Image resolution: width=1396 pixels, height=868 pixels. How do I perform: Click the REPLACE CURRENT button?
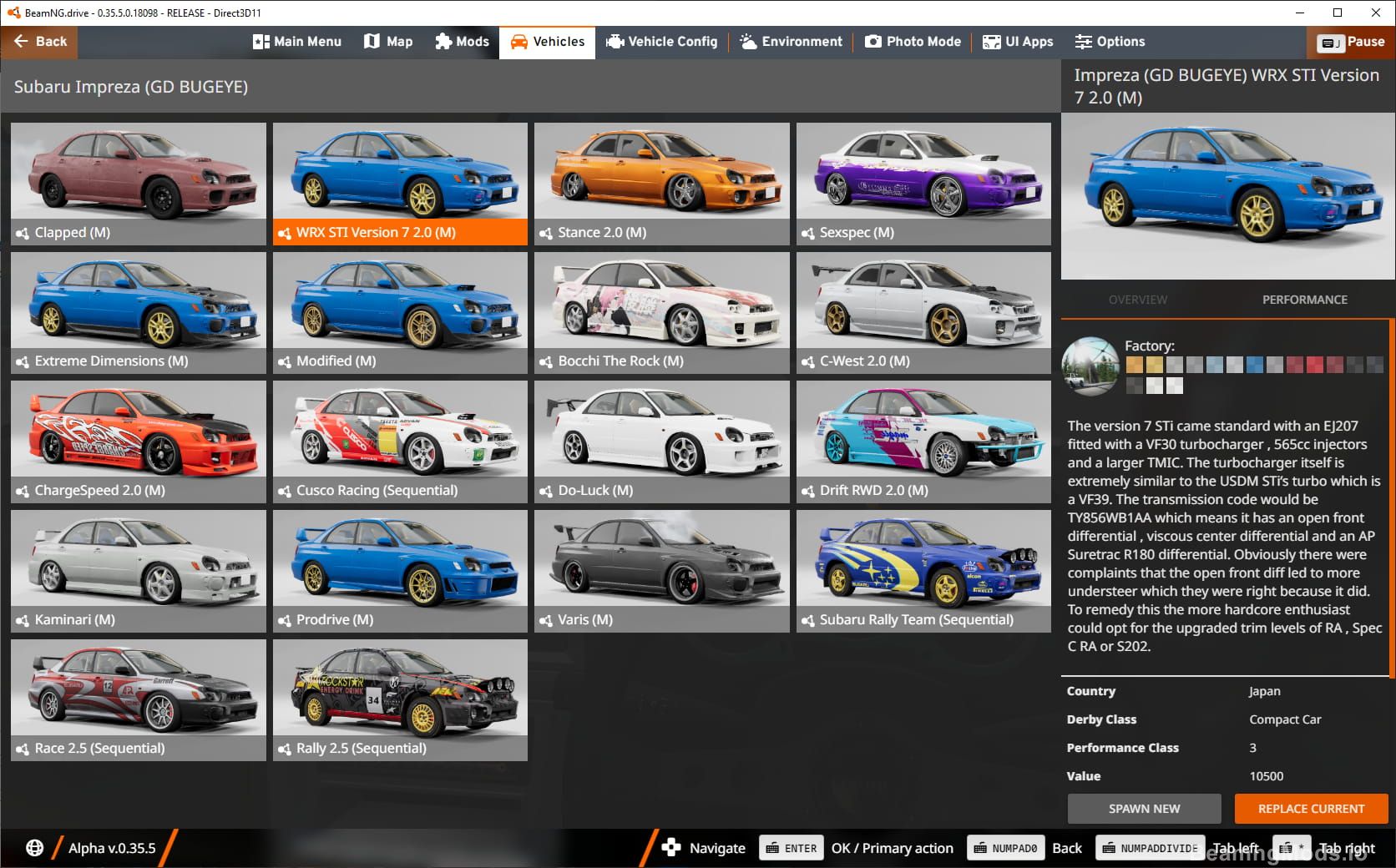click(x=1311, y=809)
